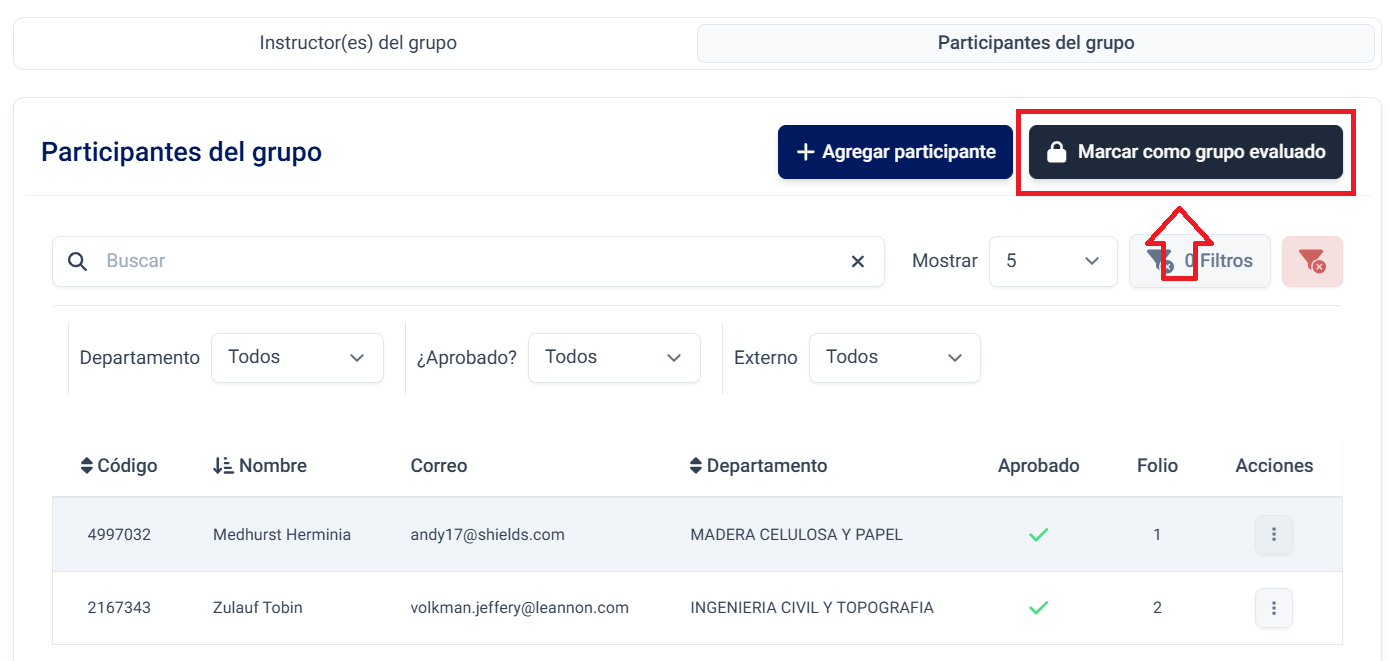1390x661 pixels.
Task: Sort table by Departamento column
Action: point(758,466)
